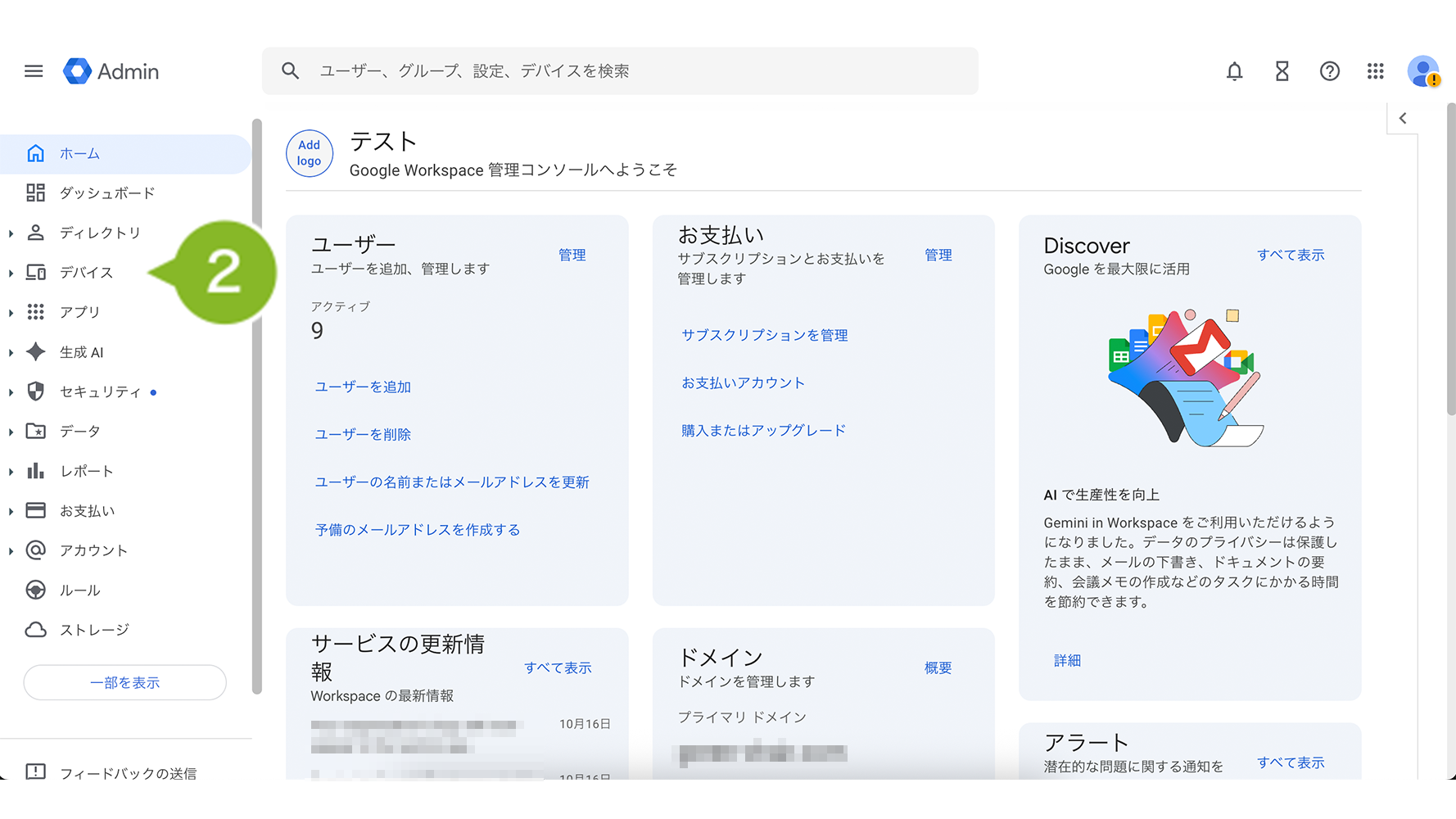Collapse the right side panel chevron
This screenshot has height=819, width=1456.
tap(1403, 118)
